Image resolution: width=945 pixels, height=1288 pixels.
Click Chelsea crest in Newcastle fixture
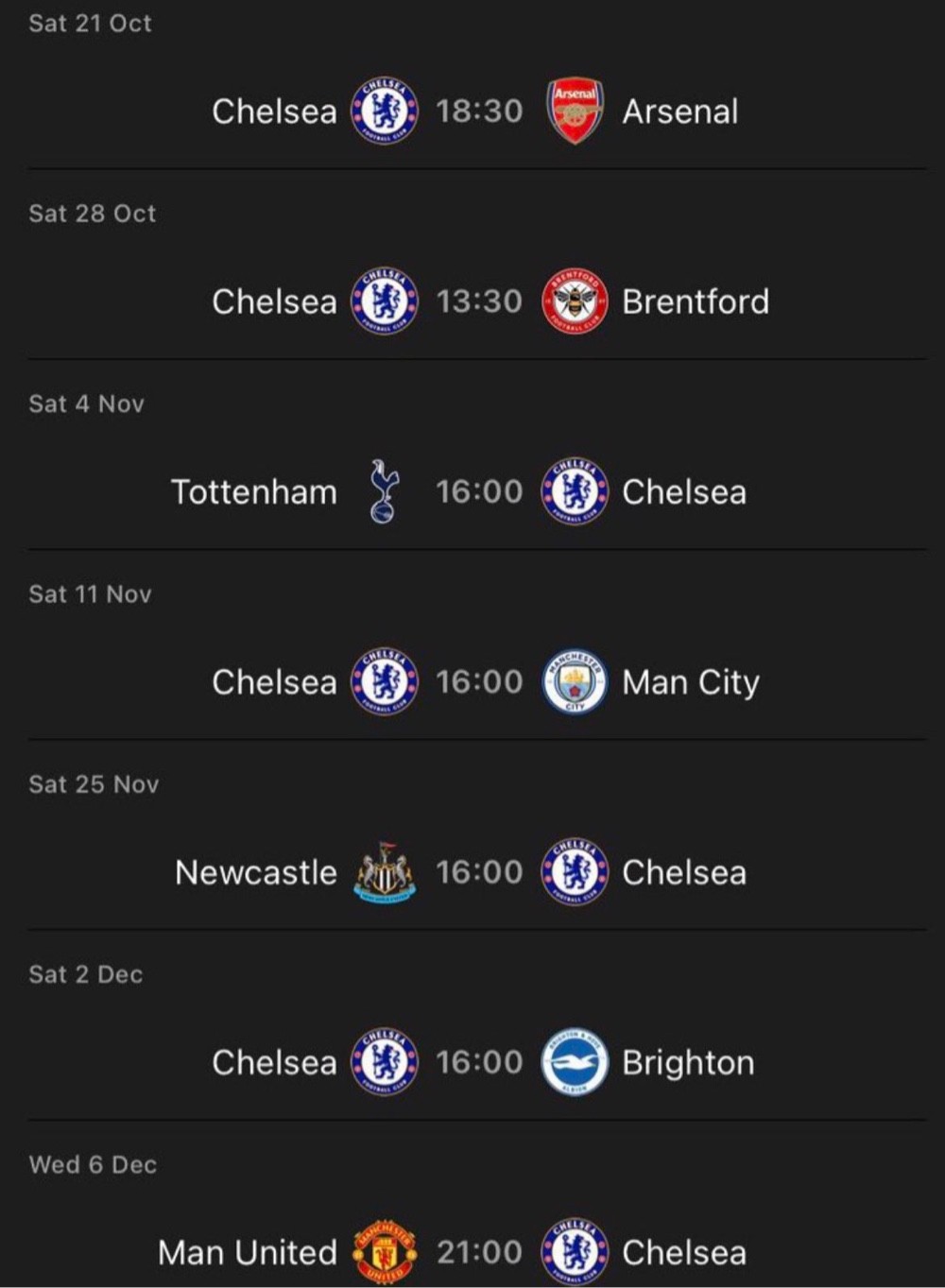(575, 872)
